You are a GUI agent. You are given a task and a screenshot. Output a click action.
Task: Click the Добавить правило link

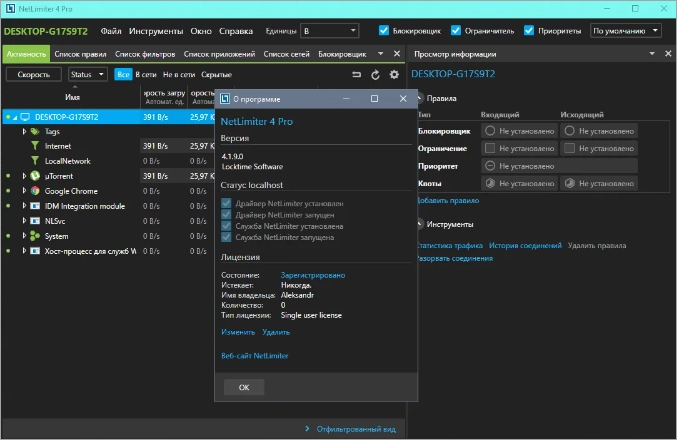click(448, 200)
